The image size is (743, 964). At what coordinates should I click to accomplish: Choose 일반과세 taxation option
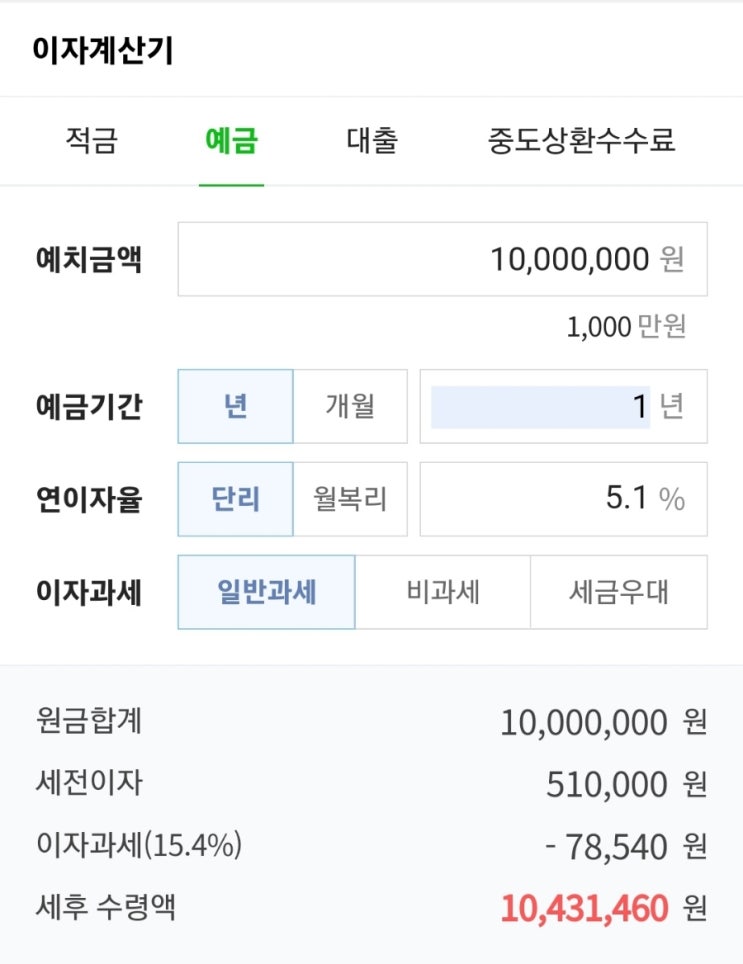pyautogui.click(x=267, y=592)
